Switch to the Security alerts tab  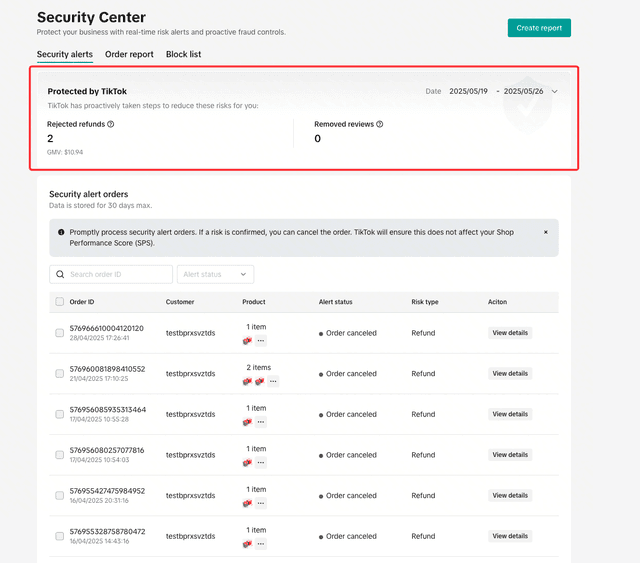pyautogui.click(x=65, y=54)
